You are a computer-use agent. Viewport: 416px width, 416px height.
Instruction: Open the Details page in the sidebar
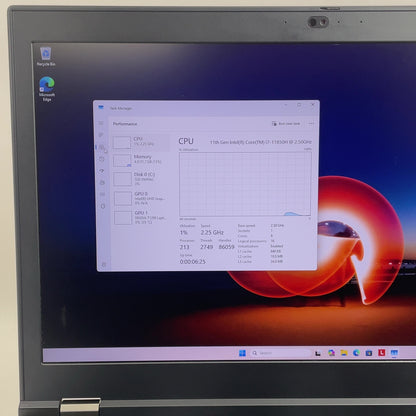coord(103,194)
